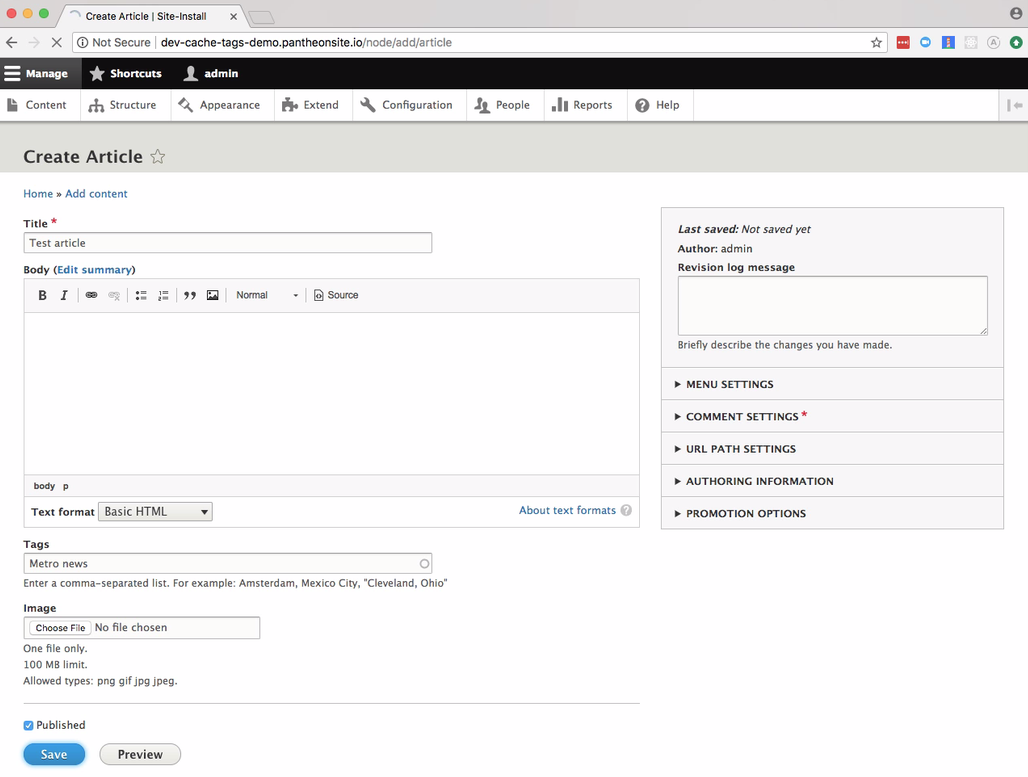The height and width of the screenshot is (777, 1028).
Task: Click the Choose File button for Image upload
Action: tap(58, 627)
